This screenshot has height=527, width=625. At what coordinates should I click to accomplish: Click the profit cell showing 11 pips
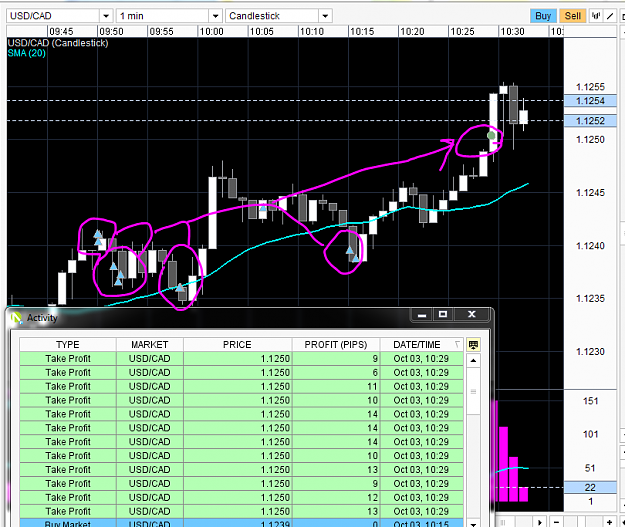pyautogui.click(x=336, y=387)
